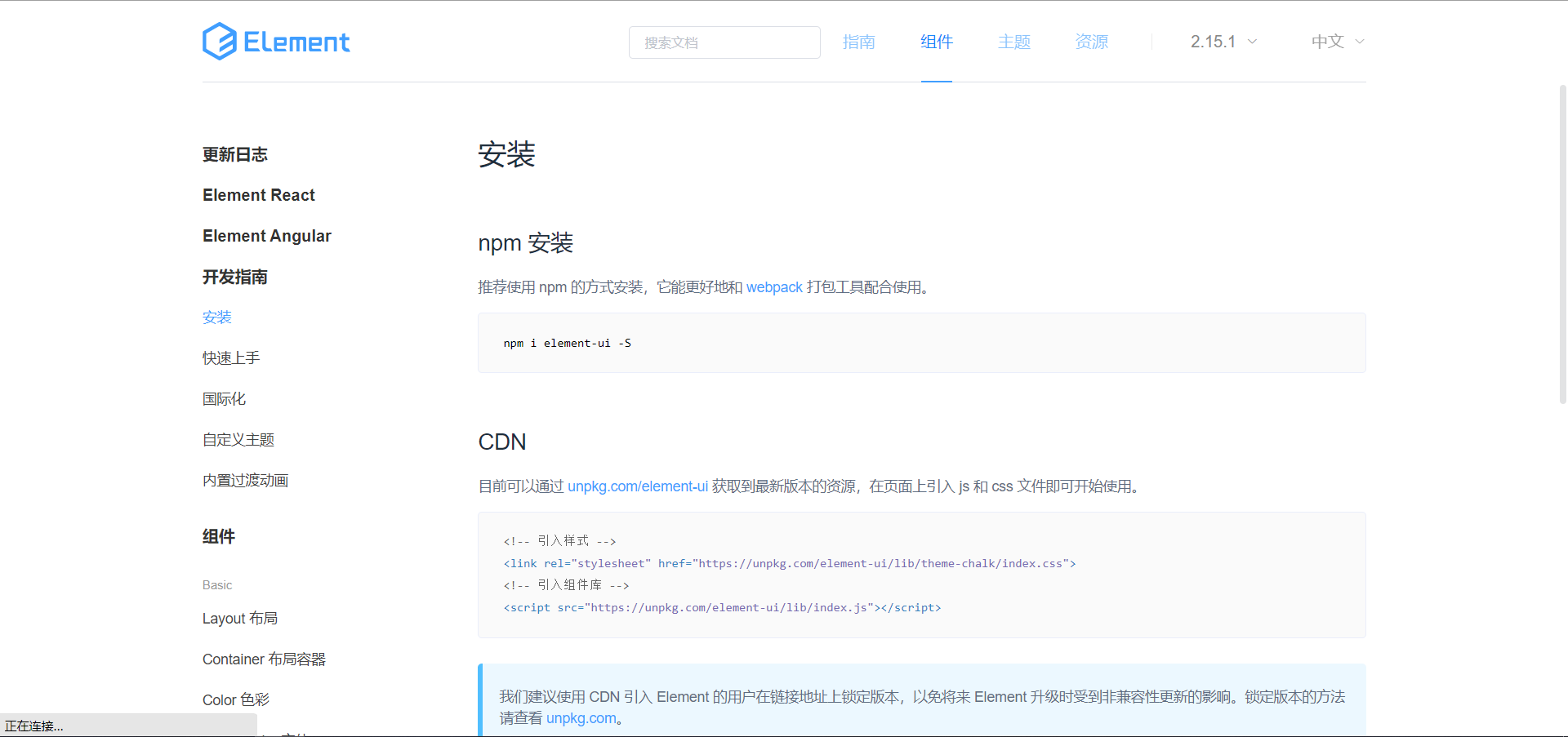Image resolution: width=1568 pixels, height=737 pixels.
Task: Open the Element React sidebar entry
Action: [x=258, y=195]
